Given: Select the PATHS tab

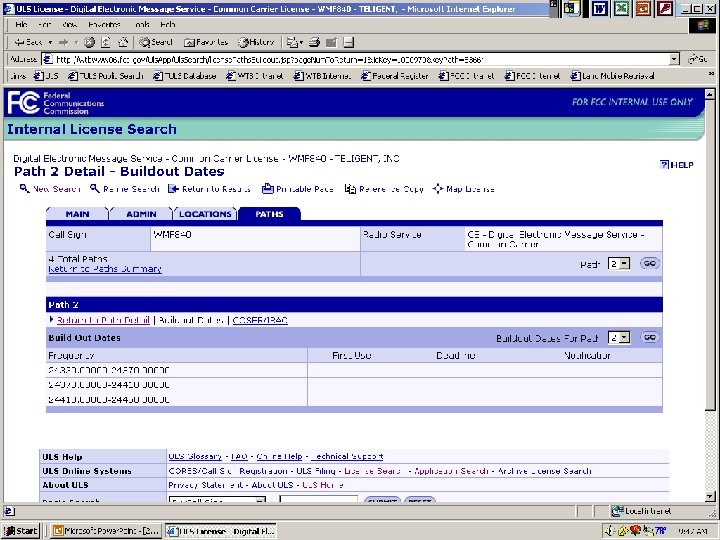Looking at the screenshot, I should click(x=269, y=214).
